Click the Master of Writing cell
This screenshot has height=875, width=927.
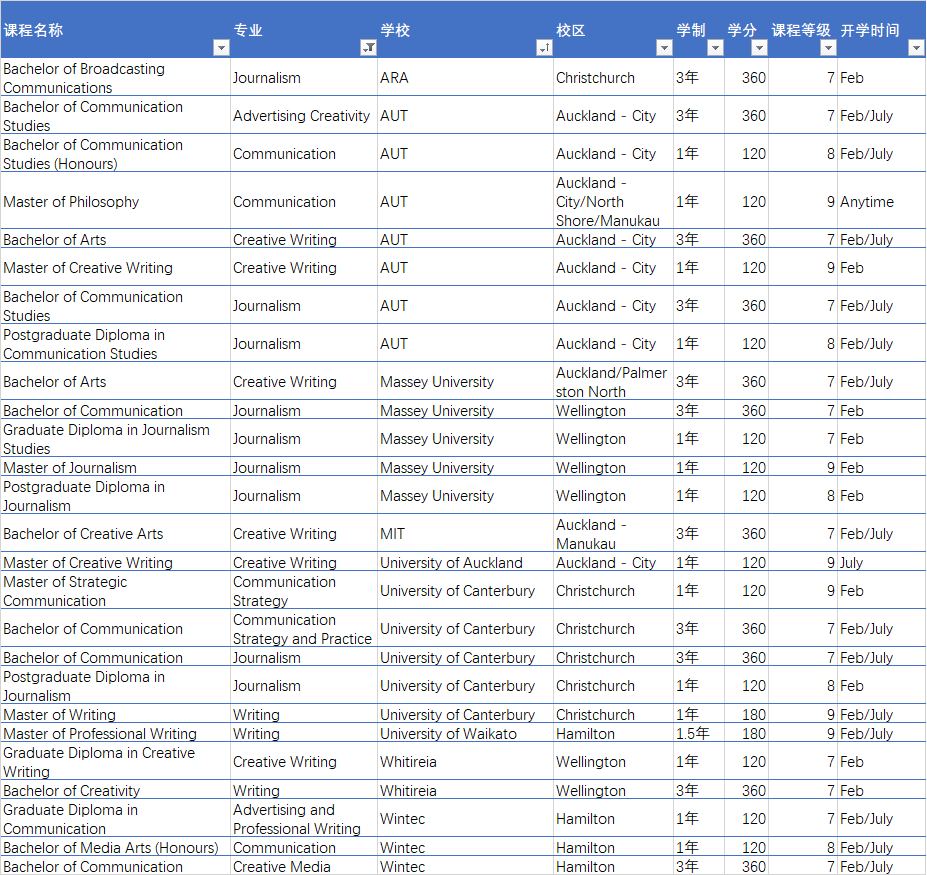[115, 715]
